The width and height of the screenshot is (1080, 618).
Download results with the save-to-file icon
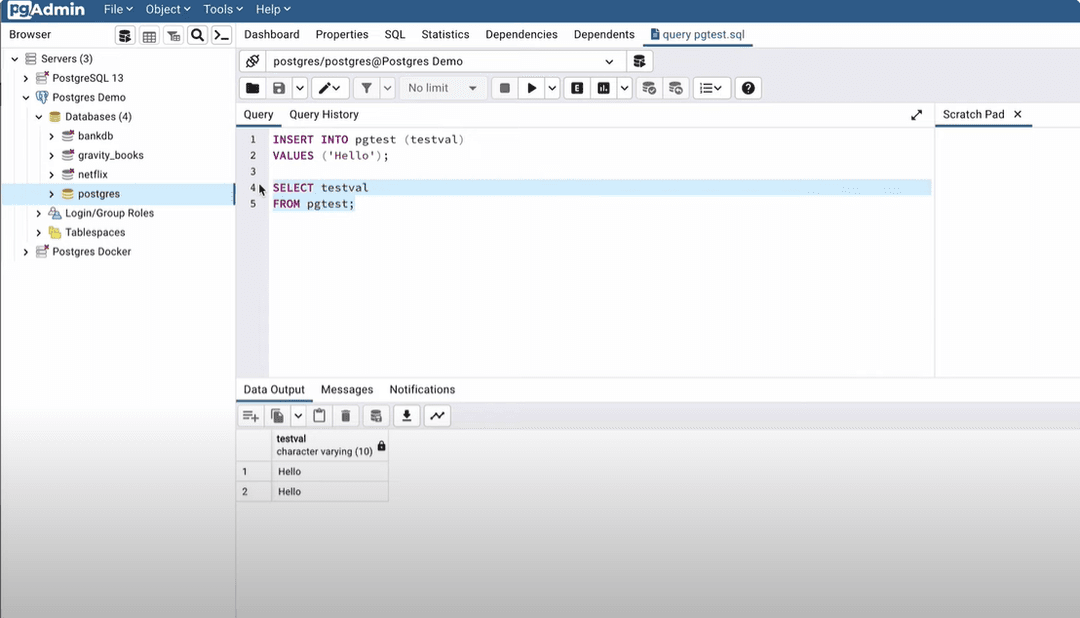point(407,416)
